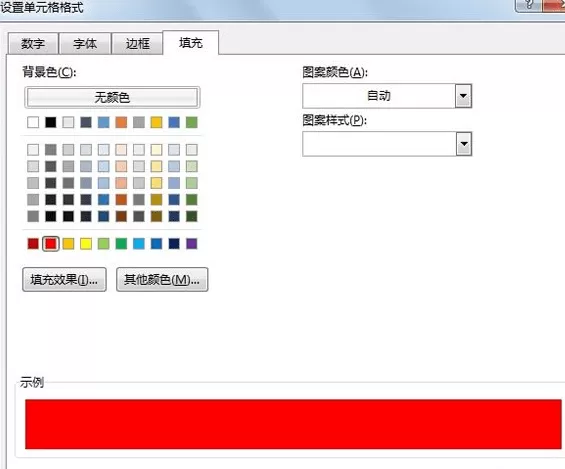Choose the selected bright red standard swatch

51,244
